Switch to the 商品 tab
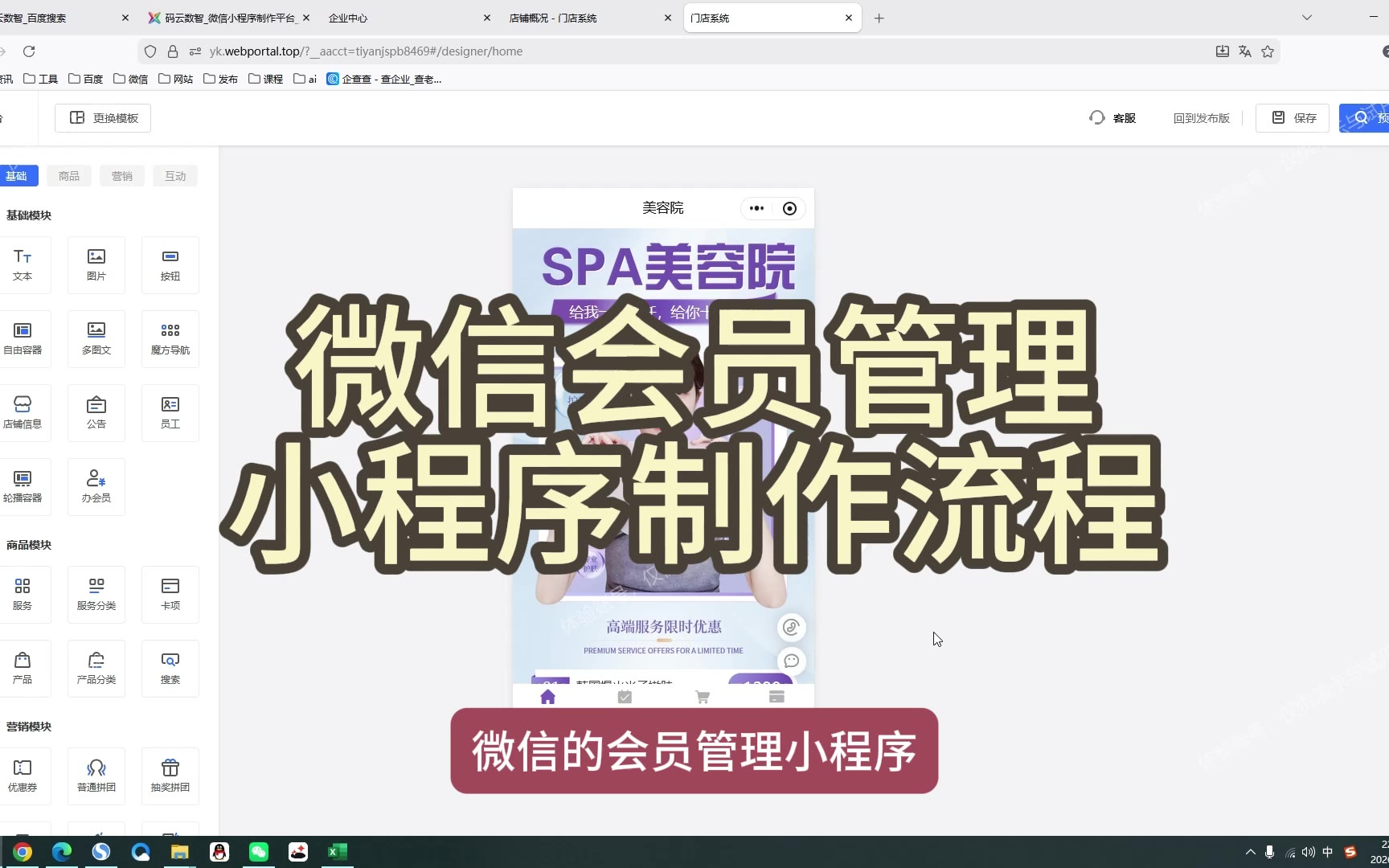Viewport: 1389px width, 868px height. [69, 176]
